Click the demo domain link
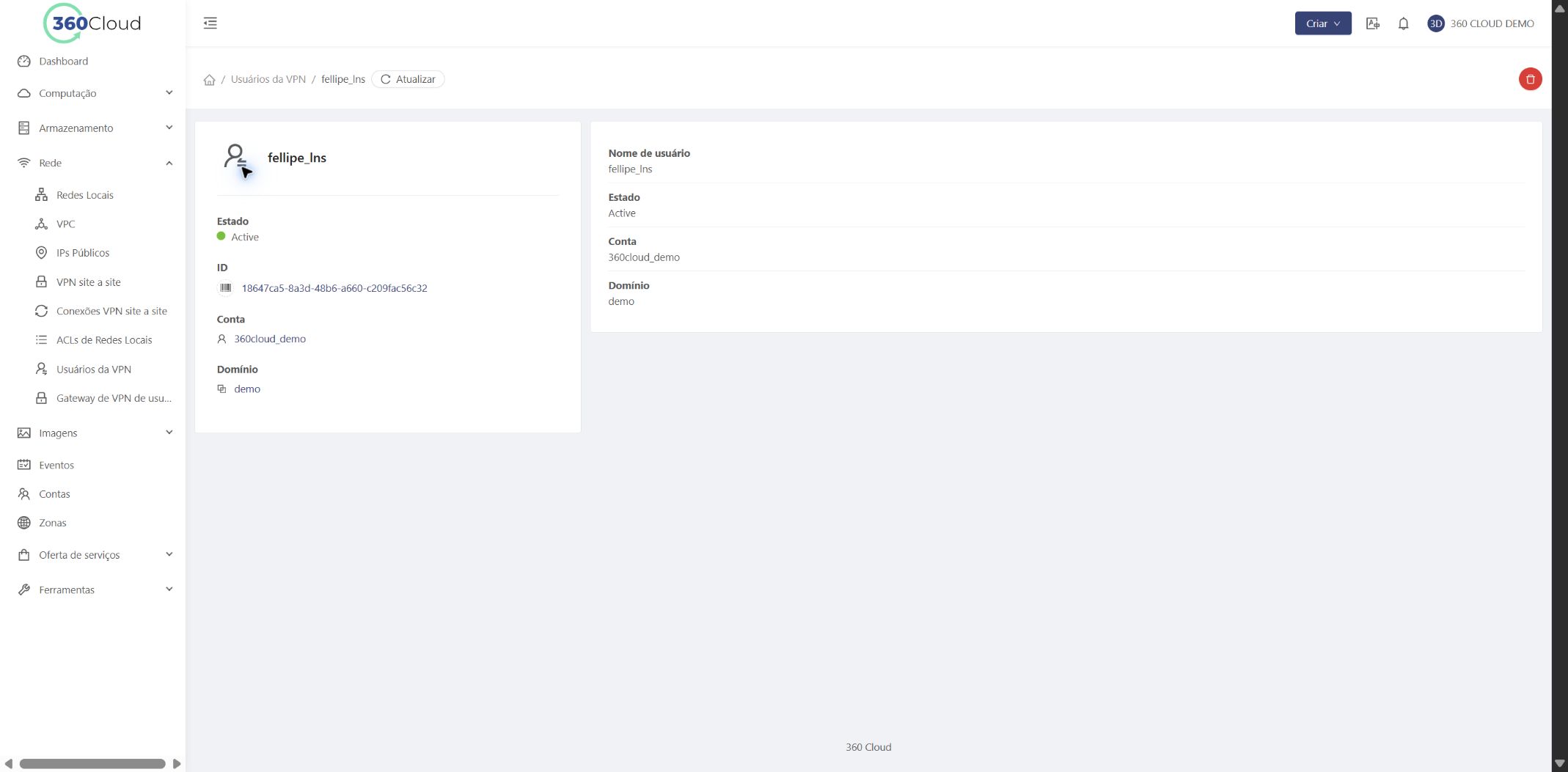 247,389
